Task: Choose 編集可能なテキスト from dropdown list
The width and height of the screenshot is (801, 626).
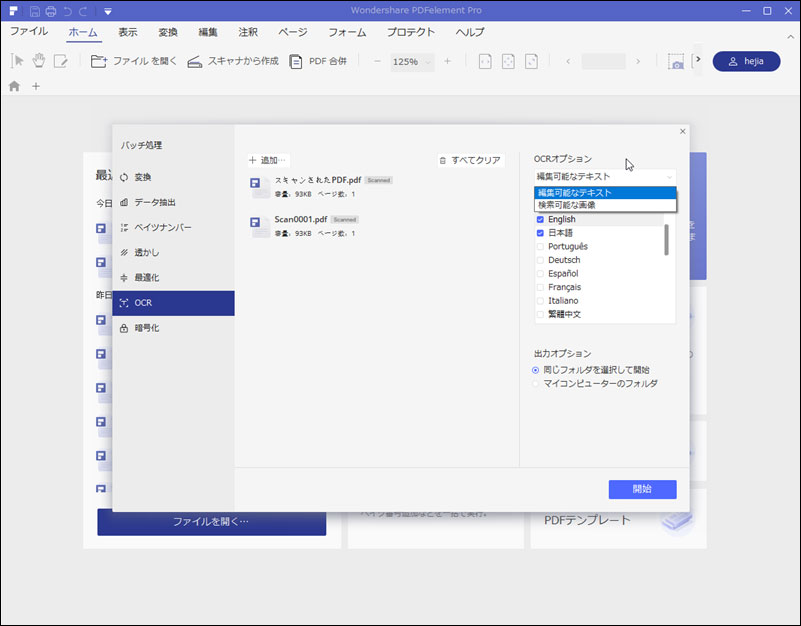Action: [605, 193]
